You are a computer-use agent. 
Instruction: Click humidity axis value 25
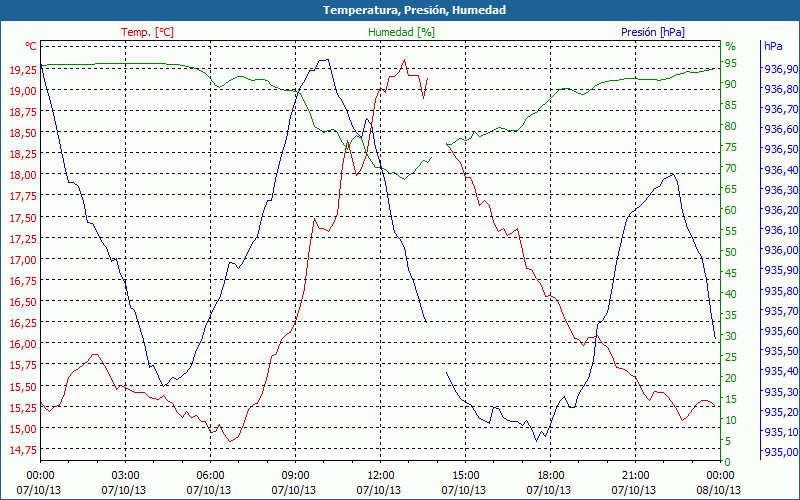click(731, 357)
